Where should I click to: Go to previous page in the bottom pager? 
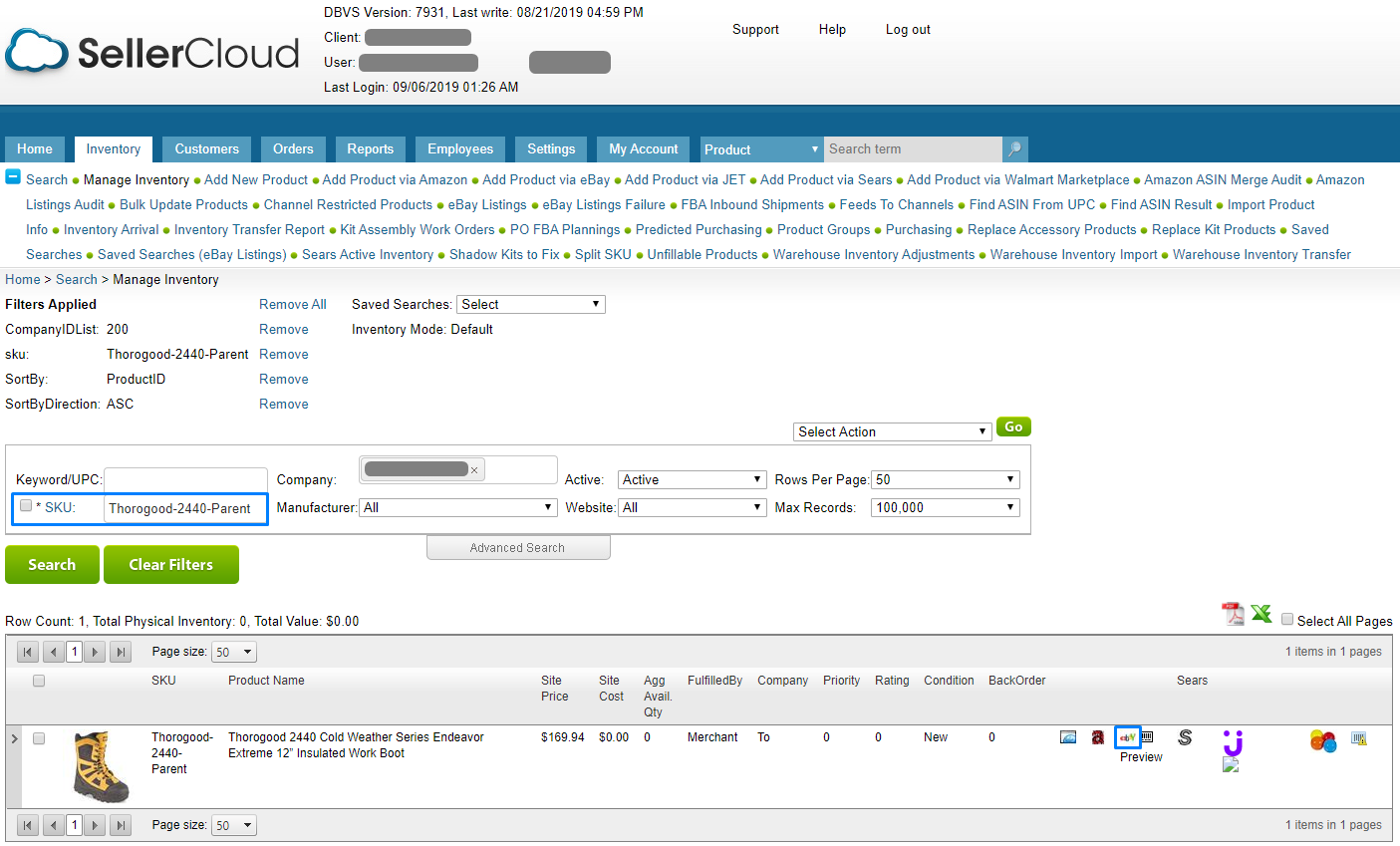coord(54,825)
